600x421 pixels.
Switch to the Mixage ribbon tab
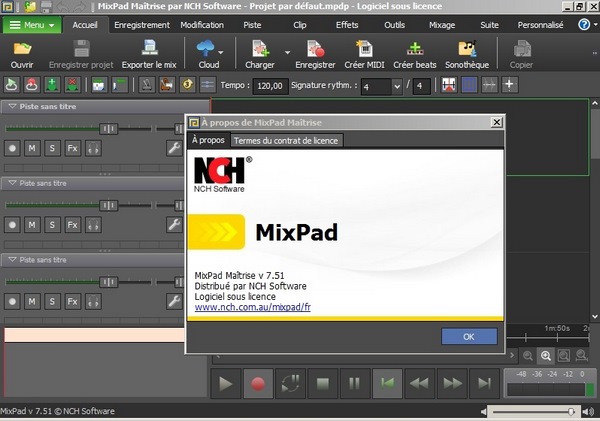pos(442,25)
